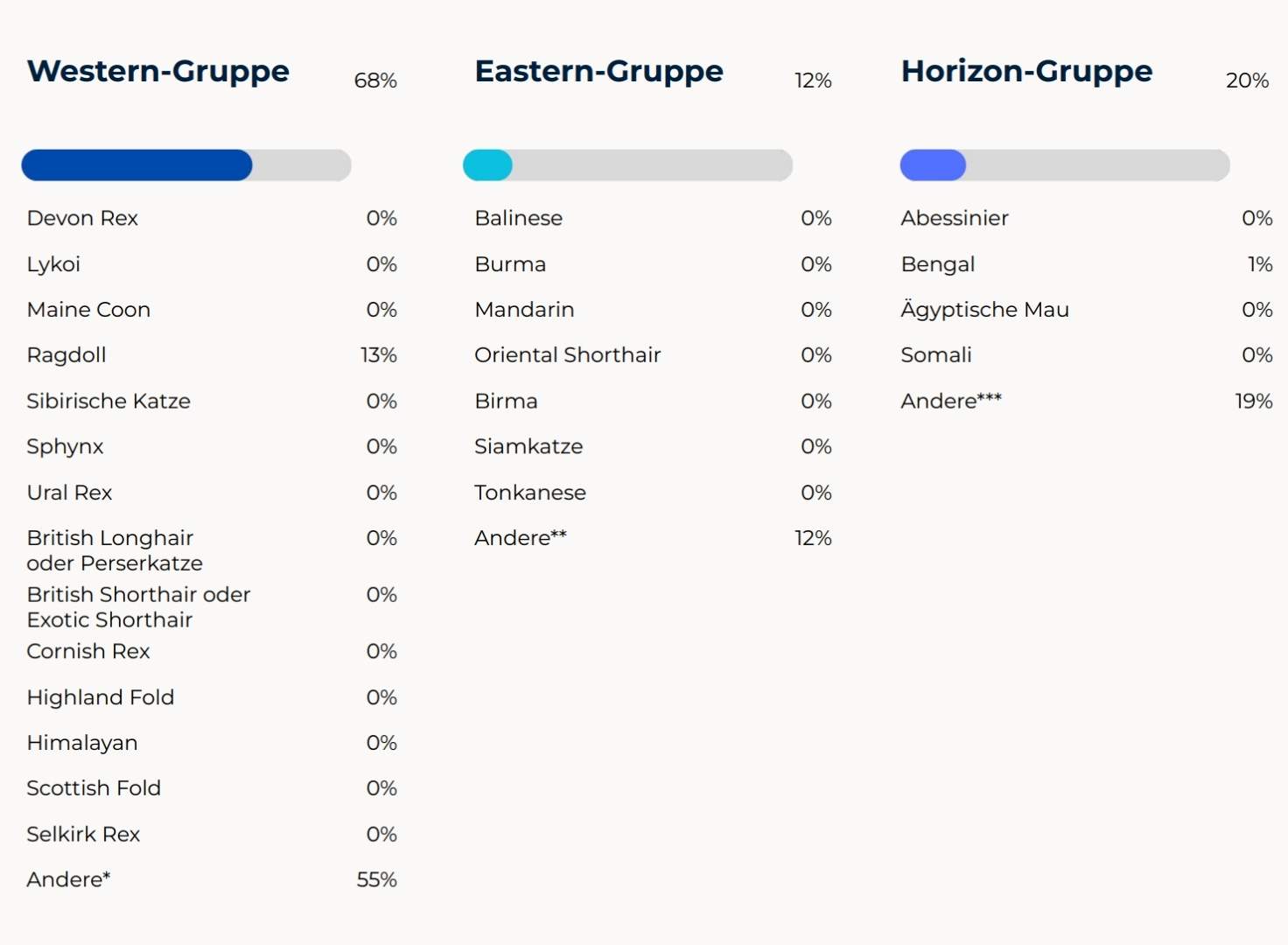Click the Andere** entry under Eastern-Gruppe
Viewport: 1288px width, 945px height.
click(x=521, y=538)
